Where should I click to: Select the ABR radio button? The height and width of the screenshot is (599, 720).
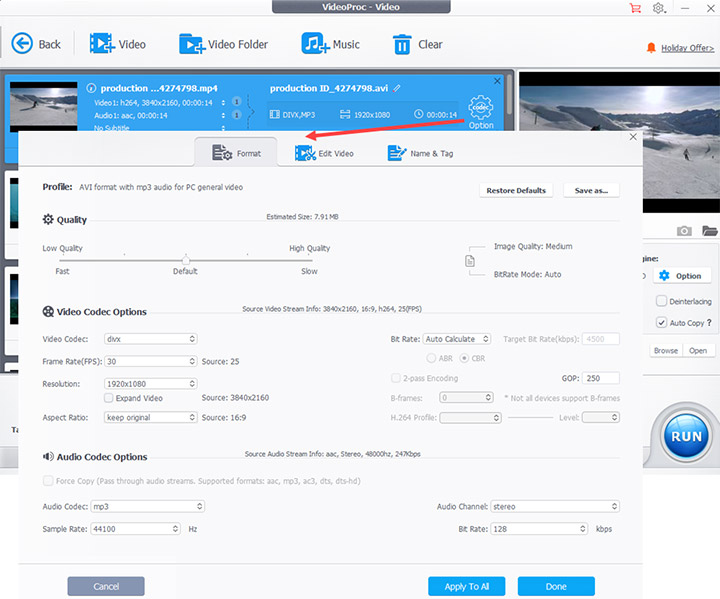[x=431, y=358]
